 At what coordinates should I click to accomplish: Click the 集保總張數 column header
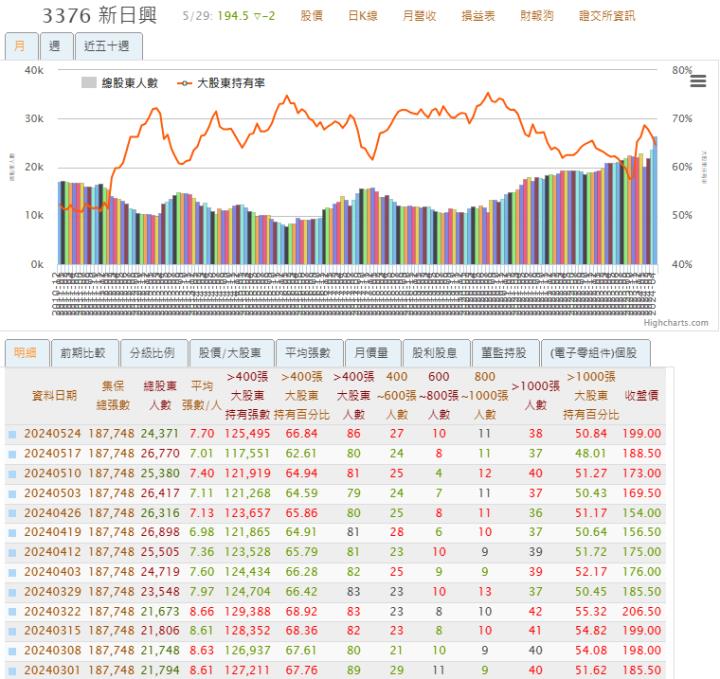[113, 395]
